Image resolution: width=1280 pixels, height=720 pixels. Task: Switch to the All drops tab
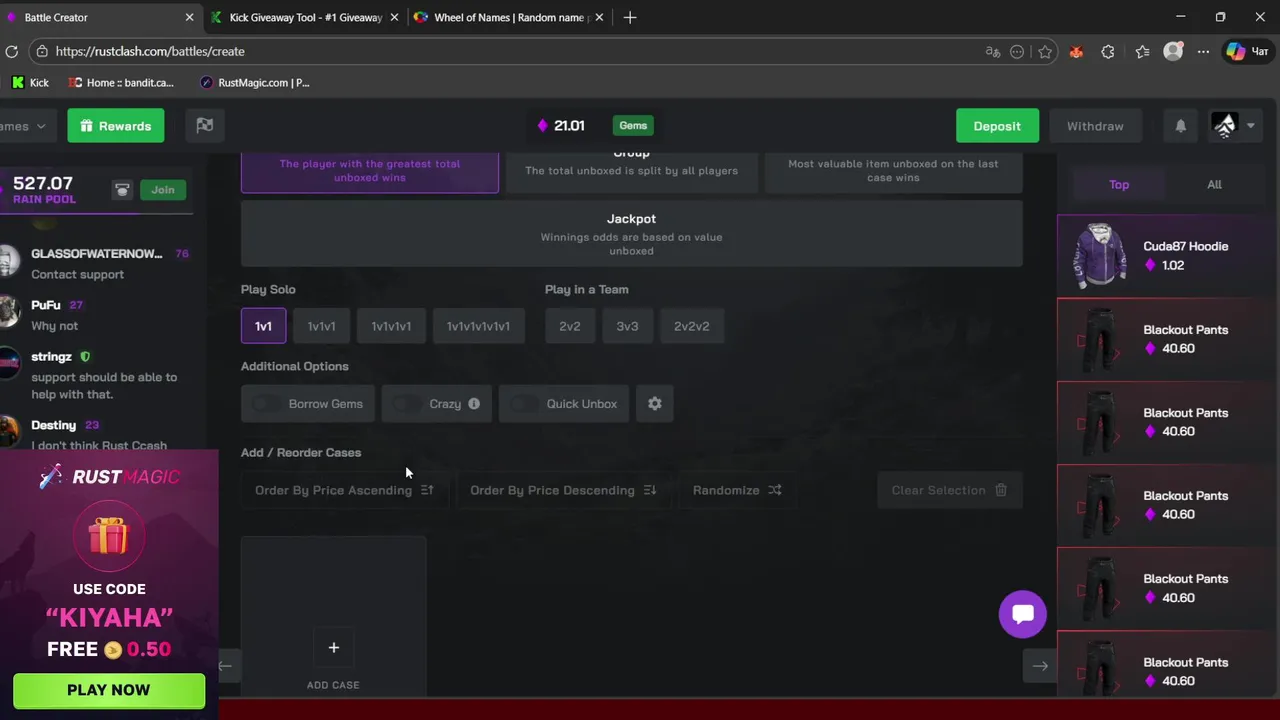[x=1214, y=184]
